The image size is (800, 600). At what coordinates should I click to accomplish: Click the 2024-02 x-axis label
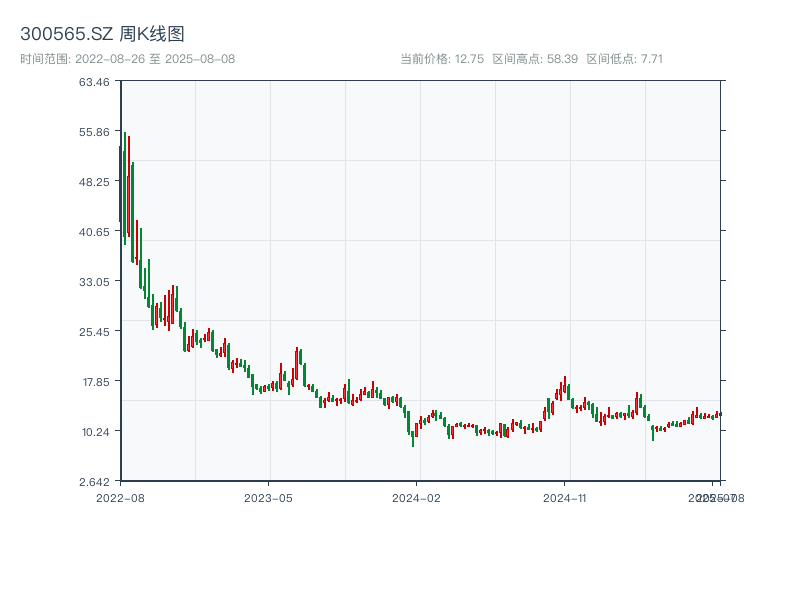(417, 497)
